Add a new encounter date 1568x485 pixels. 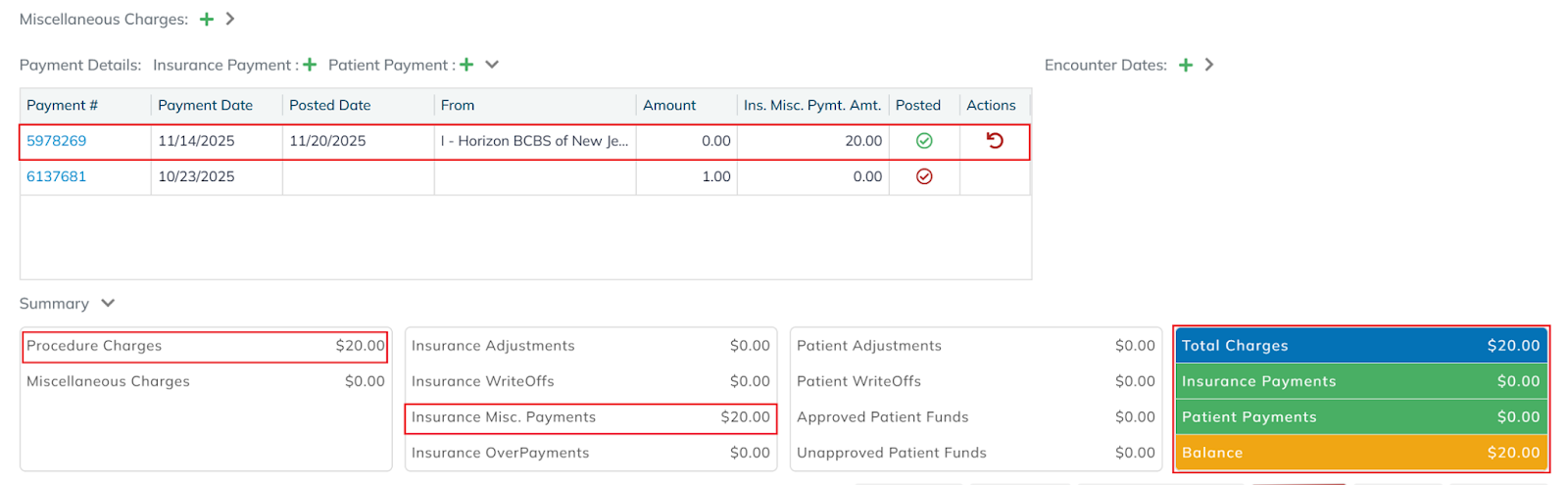(x=1186, y=65)
